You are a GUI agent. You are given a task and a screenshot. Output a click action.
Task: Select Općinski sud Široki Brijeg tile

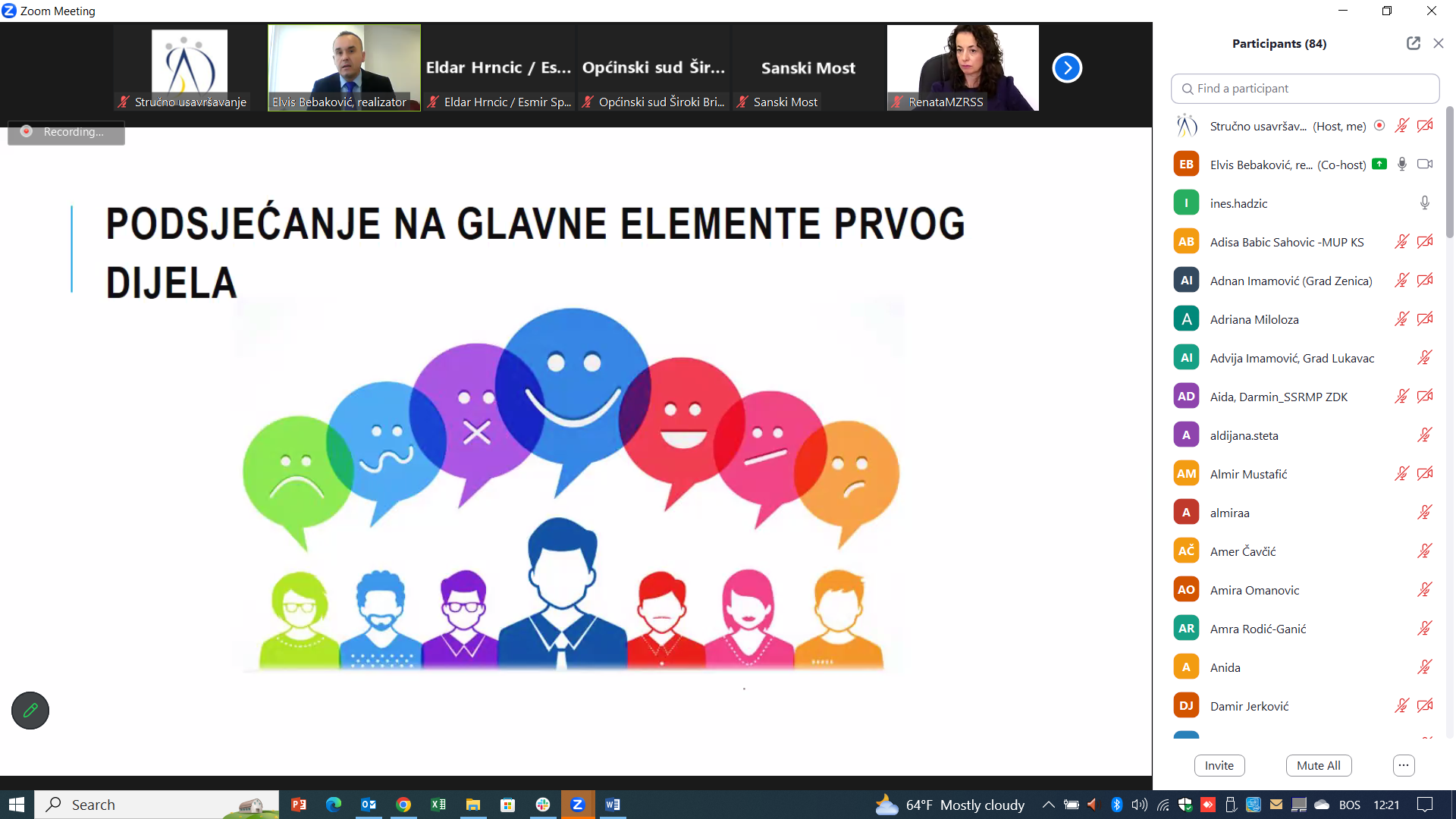(x=654, y=67)
